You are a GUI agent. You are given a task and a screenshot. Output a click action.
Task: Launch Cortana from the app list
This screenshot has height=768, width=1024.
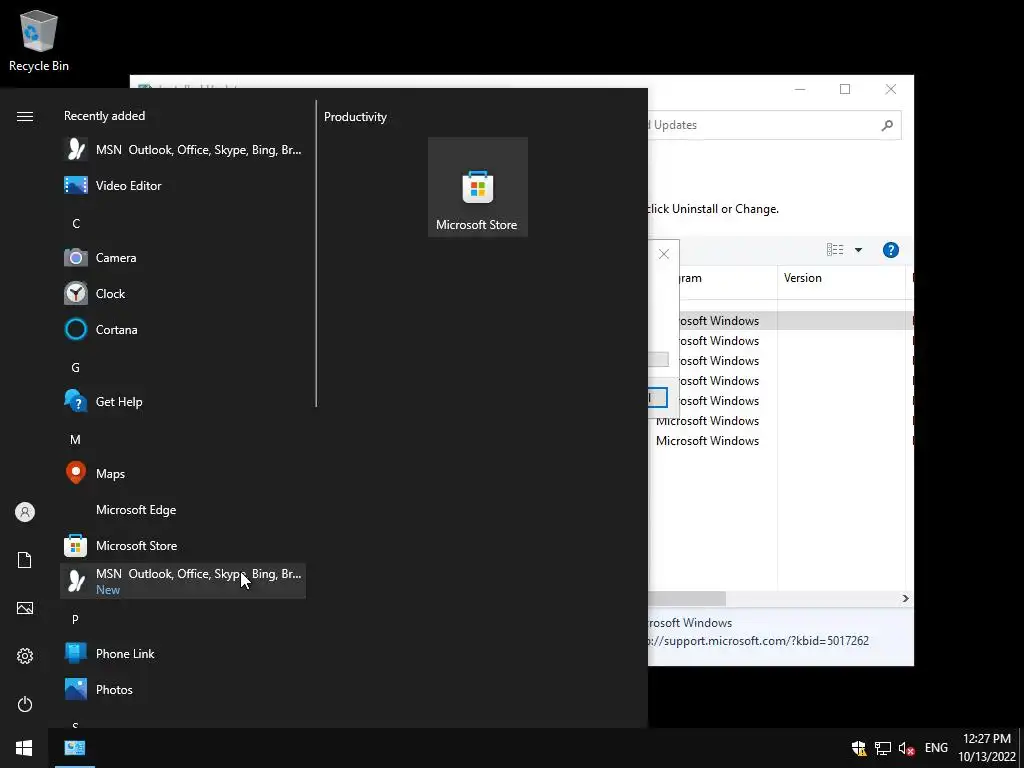(183, 329)
